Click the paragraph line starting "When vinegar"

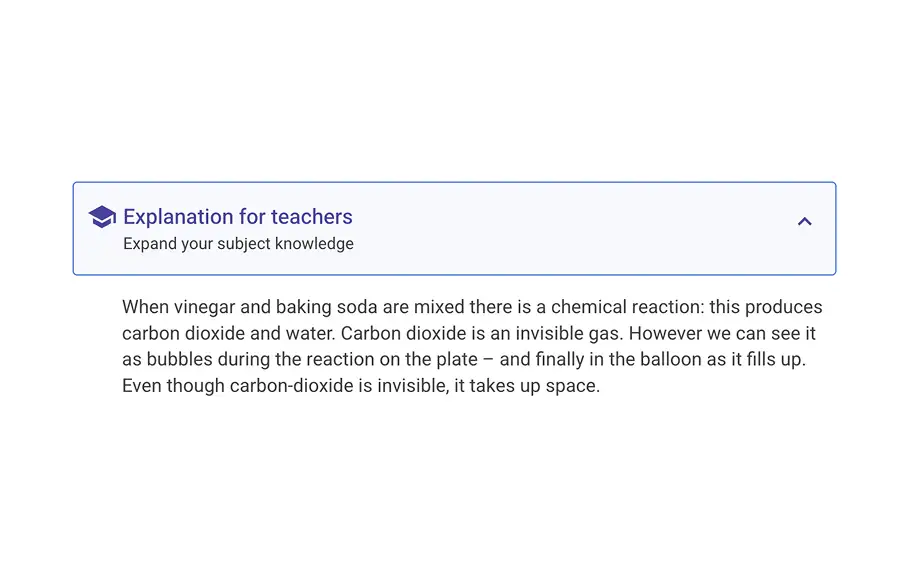click(x=472, y=307)
